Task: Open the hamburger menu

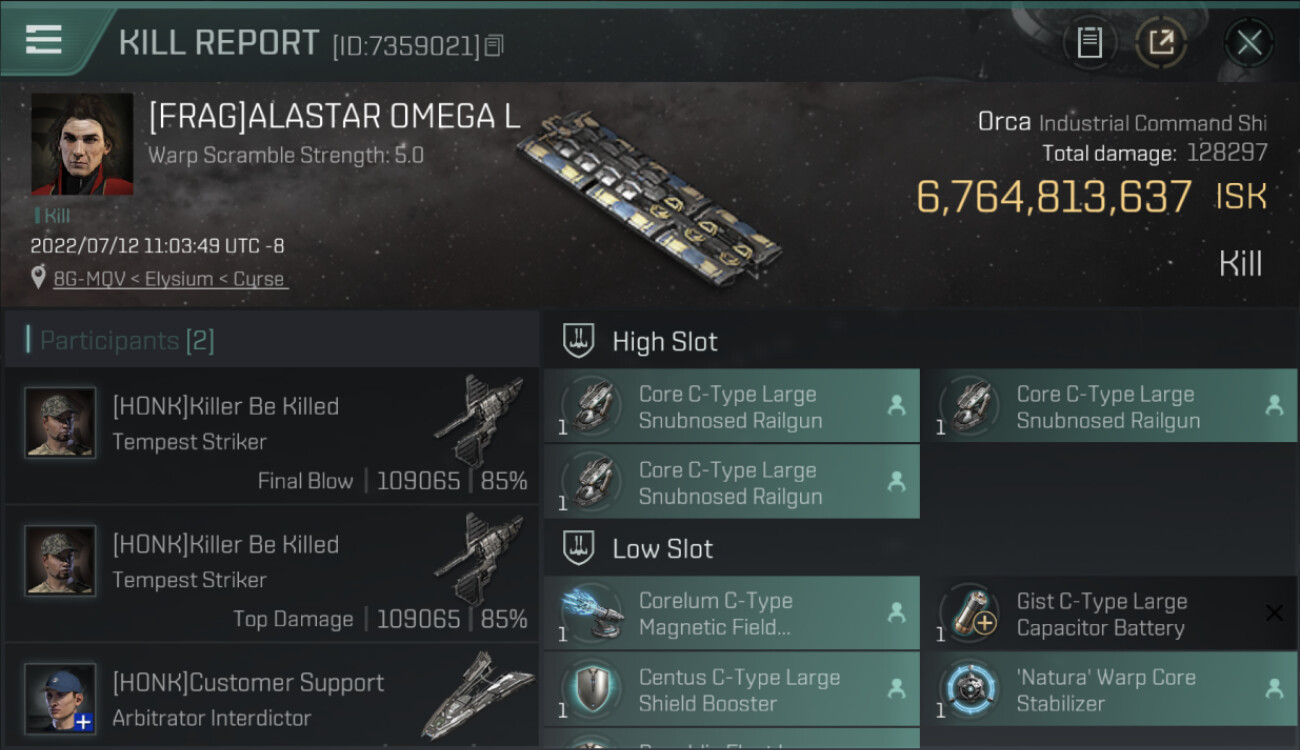Action: (x=43, y=40)
